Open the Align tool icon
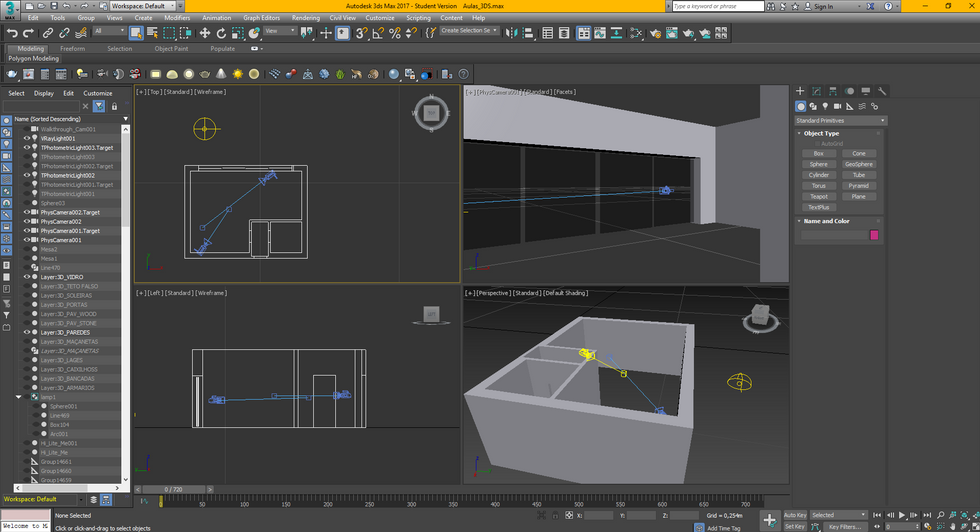 point(528,33)
